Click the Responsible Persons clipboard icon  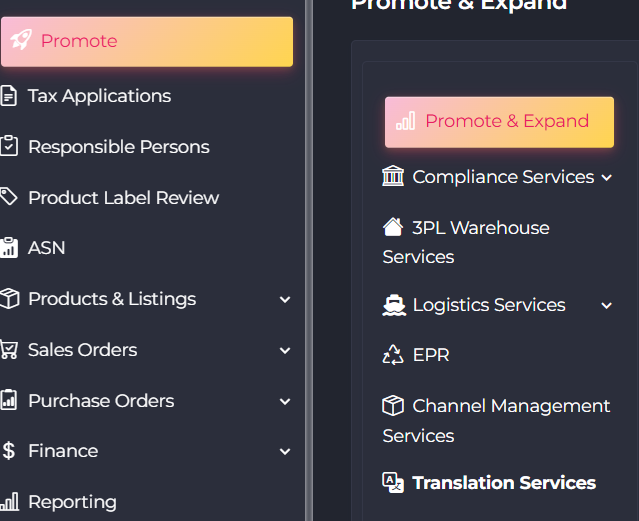[9, 147]
